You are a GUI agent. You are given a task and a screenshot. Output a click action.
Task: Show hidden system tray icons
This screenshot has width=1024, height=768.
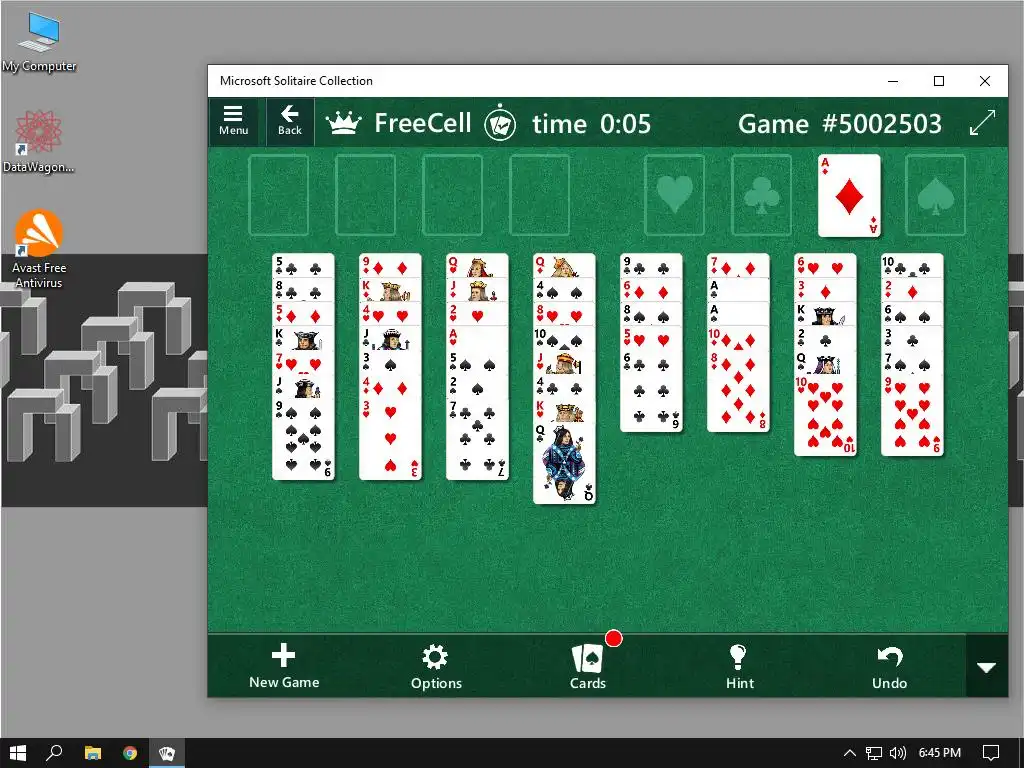pos(850,753)
